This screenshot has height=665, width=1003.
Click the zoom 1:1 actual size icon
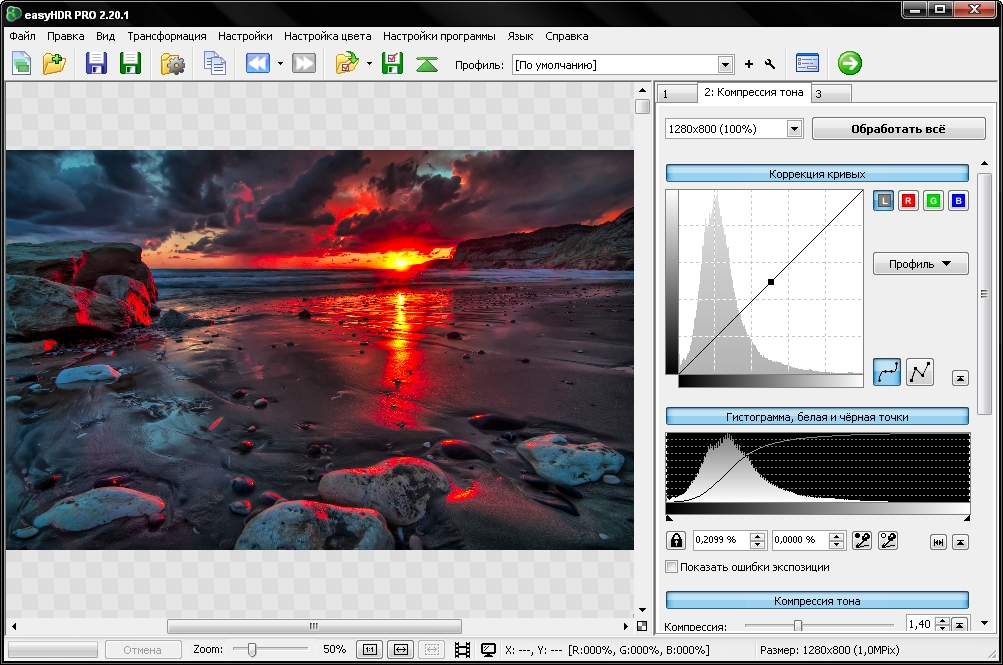(369, 649)
